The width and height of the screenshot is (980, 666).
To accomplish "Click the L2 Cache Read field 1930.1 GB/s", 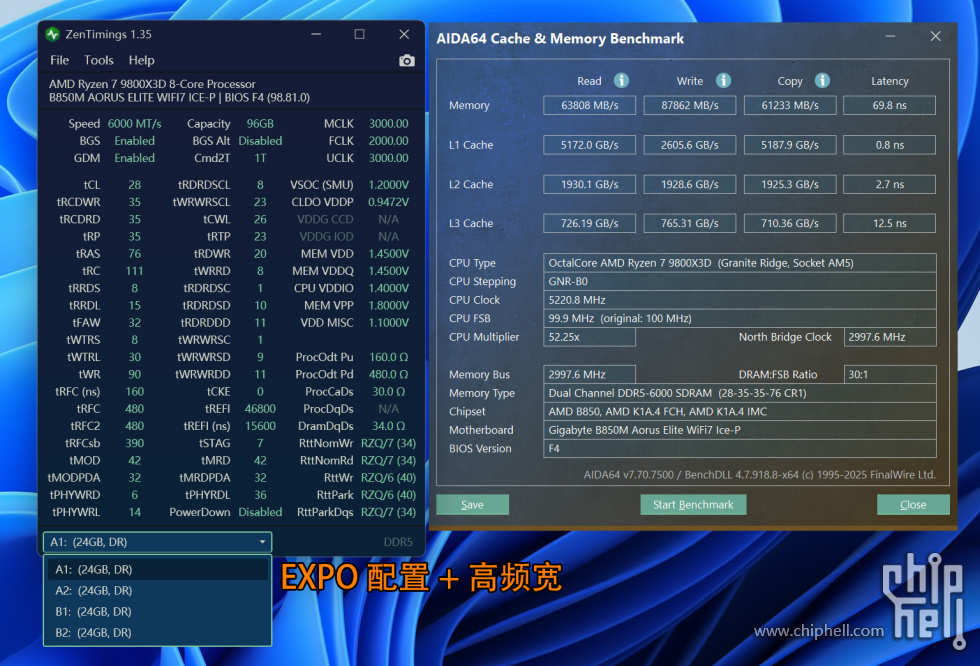I will pos(589,184).
